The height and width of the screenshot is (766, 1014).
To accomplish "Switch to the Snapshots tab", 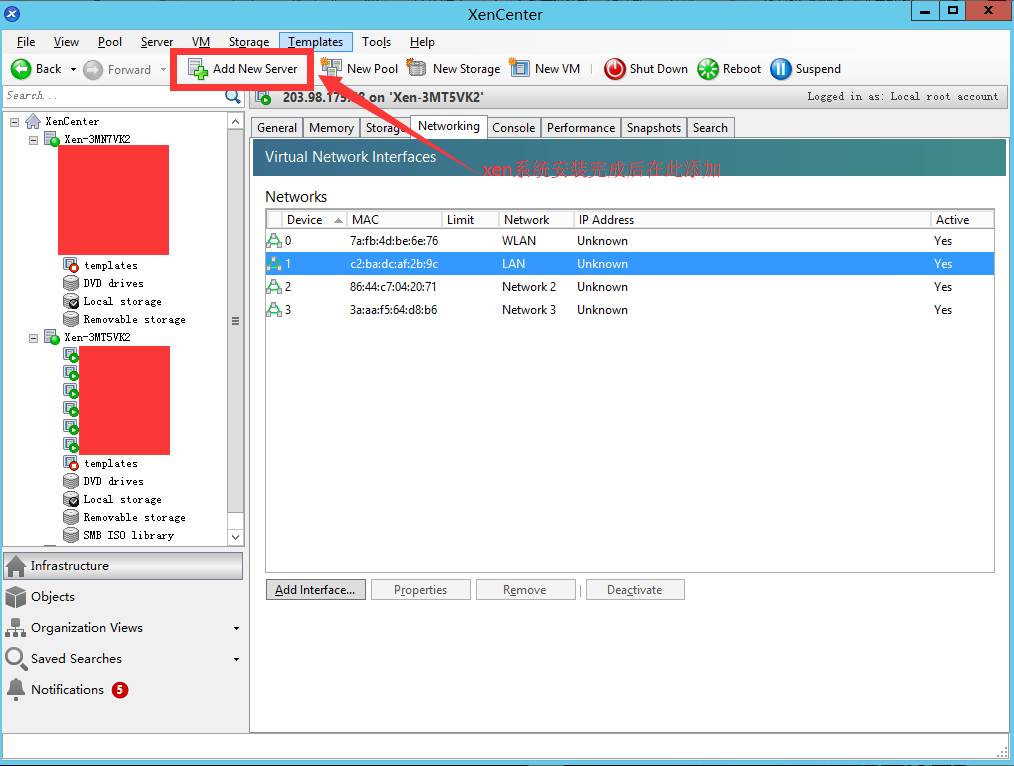I will pyautogui.click(x=654, y=128).
